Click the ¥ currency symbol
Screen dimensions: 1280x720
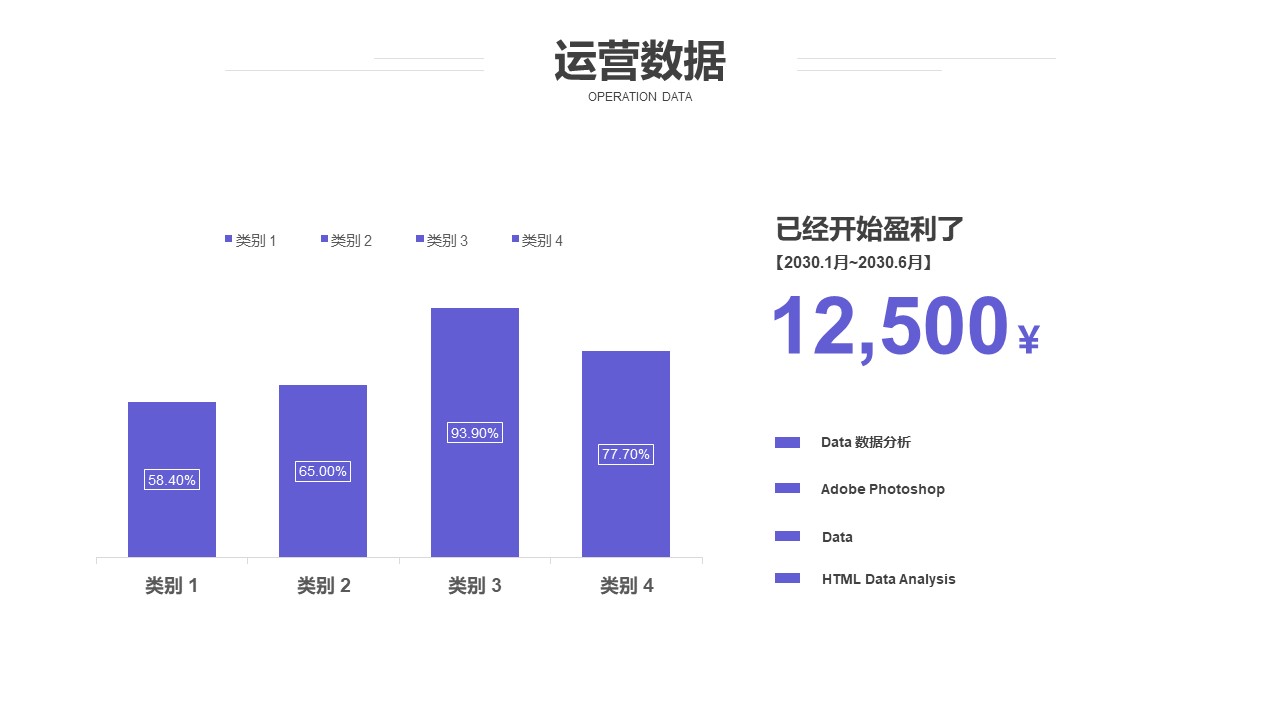point(1029,340)
